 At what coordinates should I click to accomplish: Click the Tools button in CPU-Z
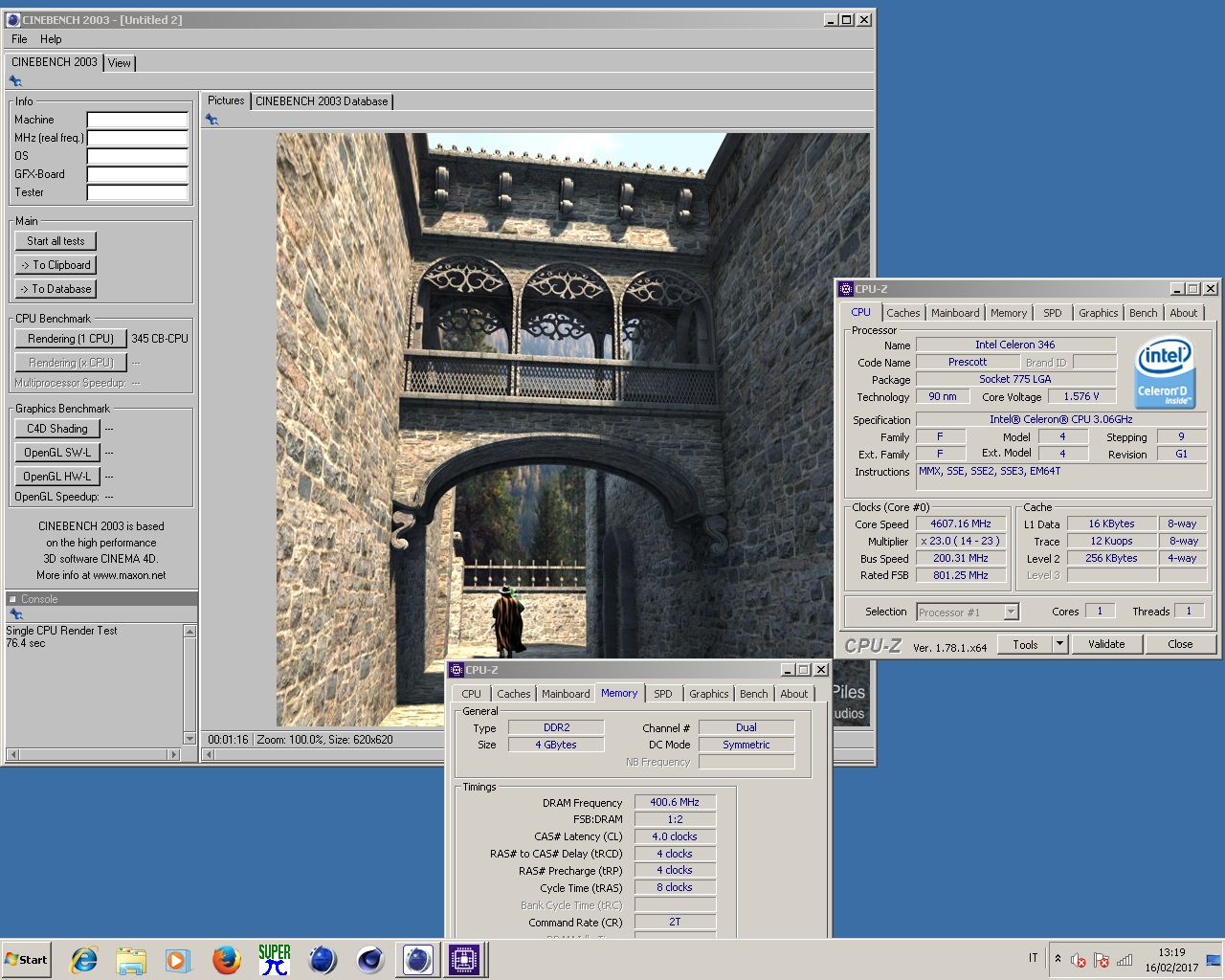[x=1025, y=644]
